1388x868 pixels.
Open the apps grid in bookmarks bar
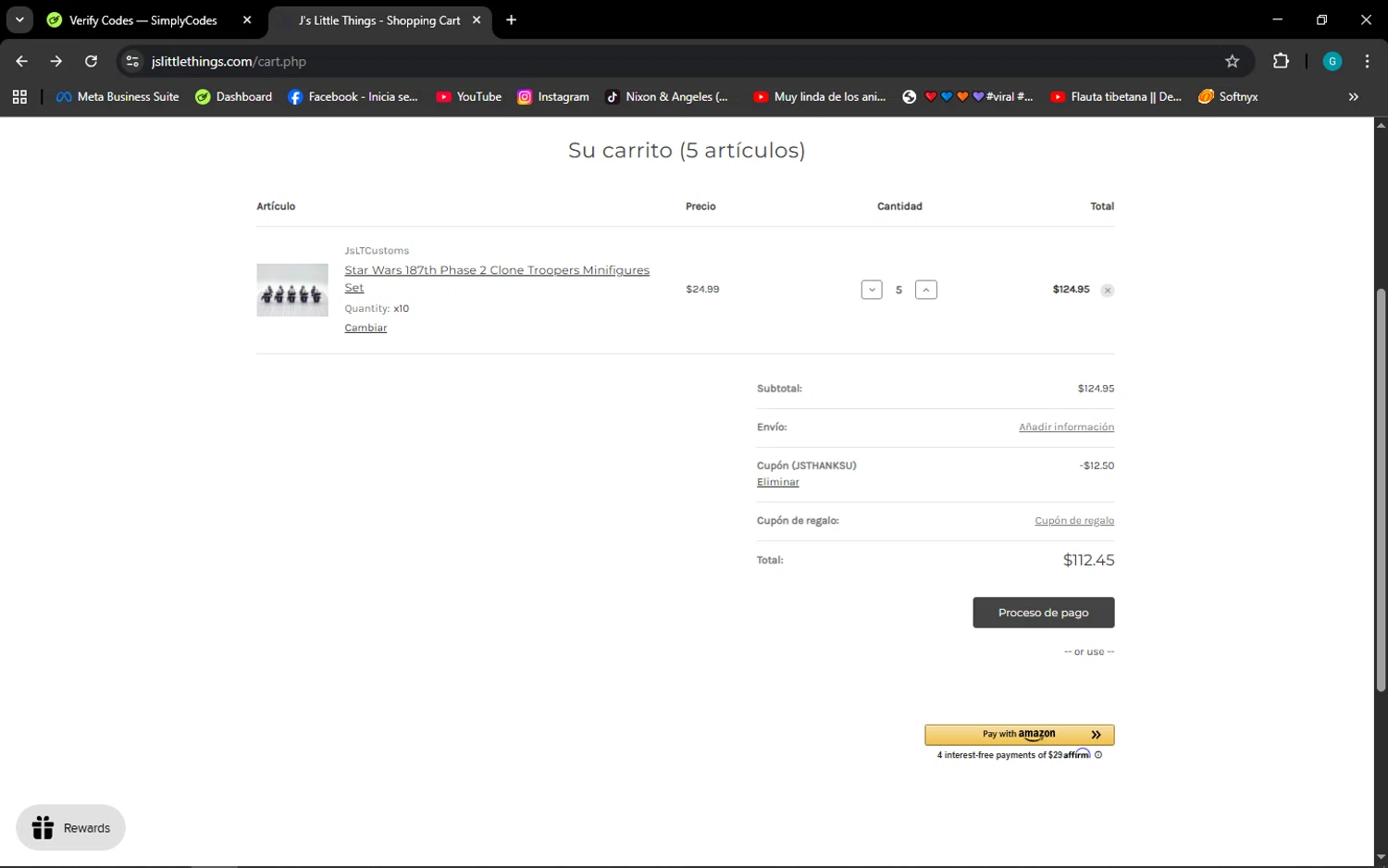(19, 96)
